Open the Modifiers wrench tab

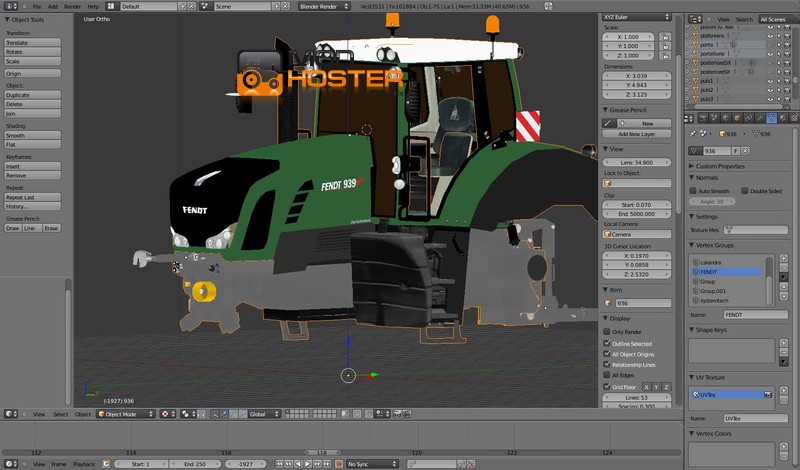pyautogui.click(x=760, y=118)
